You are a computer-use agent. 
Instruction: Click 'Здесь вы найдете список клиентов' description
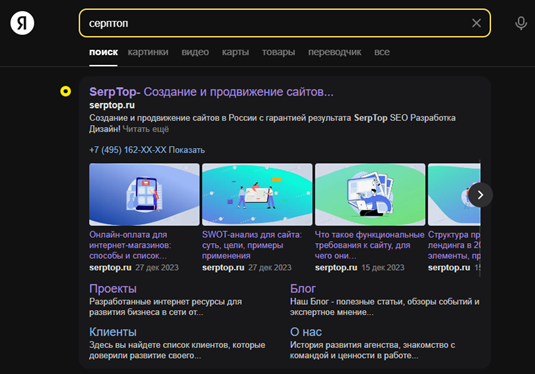(177, 350)
